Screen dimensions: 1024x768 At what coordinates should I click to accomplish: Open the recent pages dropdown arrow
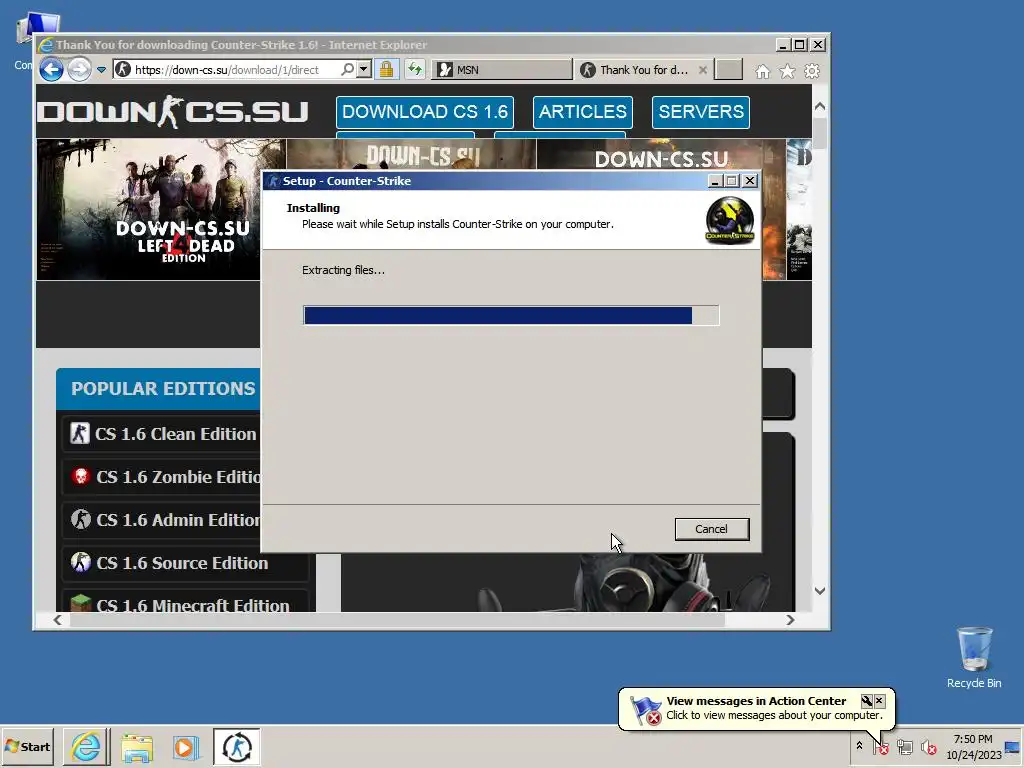coord(101,69)
